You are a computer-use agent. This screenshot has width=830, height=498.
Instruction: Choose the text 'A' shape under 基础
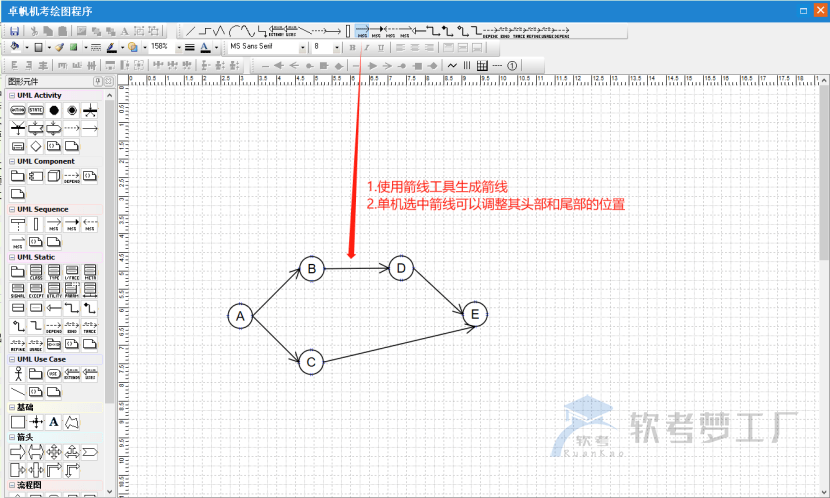point(54,422)
